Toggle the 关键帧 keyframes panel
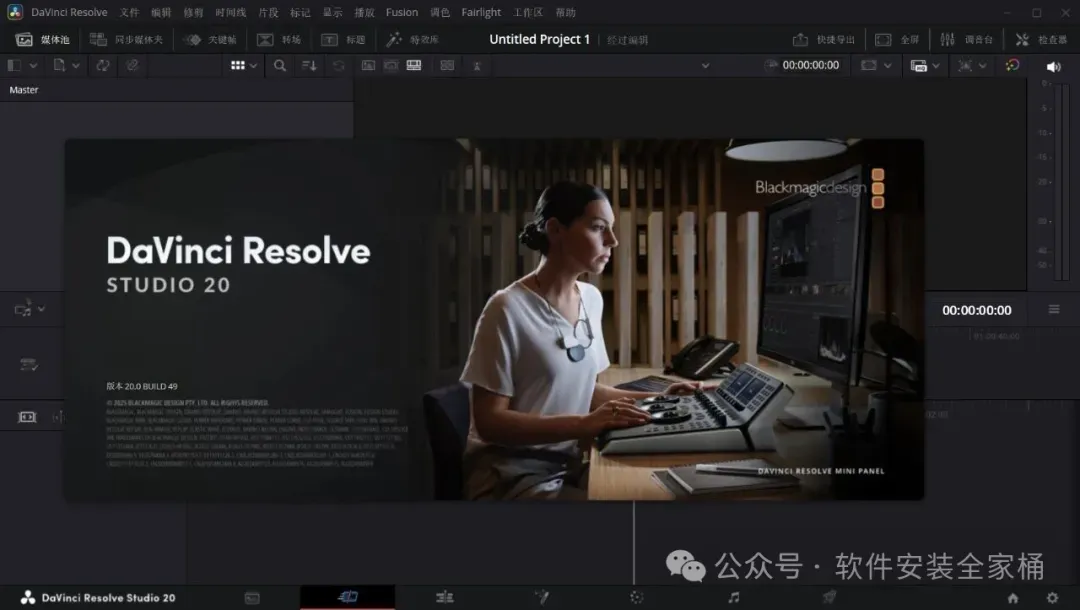Screen dimensions: 1080x610 pos(211,39)
